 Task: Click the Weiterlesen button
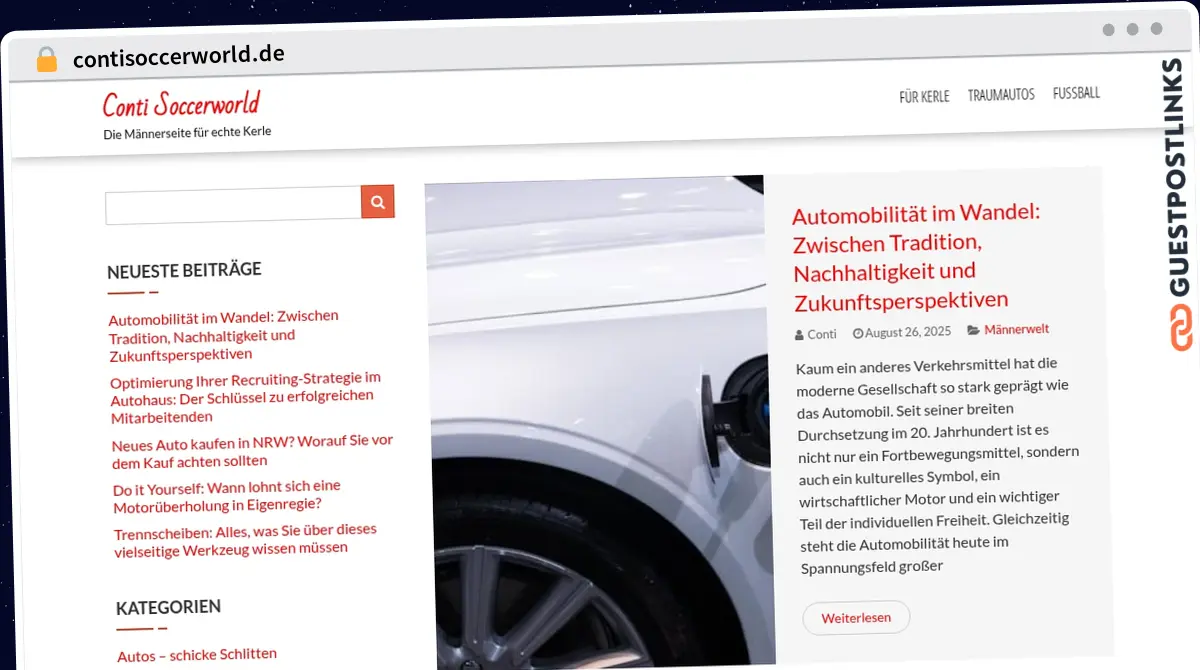856,617
